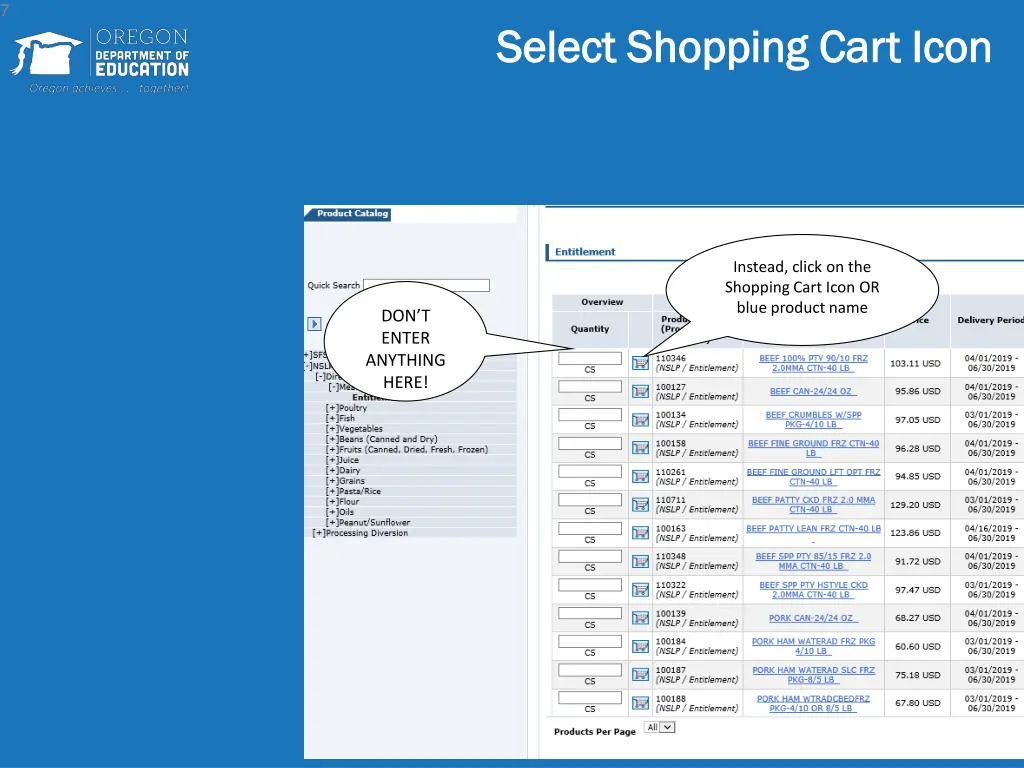Open BEEF SPP PTY 85/15 FRZ link
This screenshot has height=768, width=1024.
click(813, 562)
